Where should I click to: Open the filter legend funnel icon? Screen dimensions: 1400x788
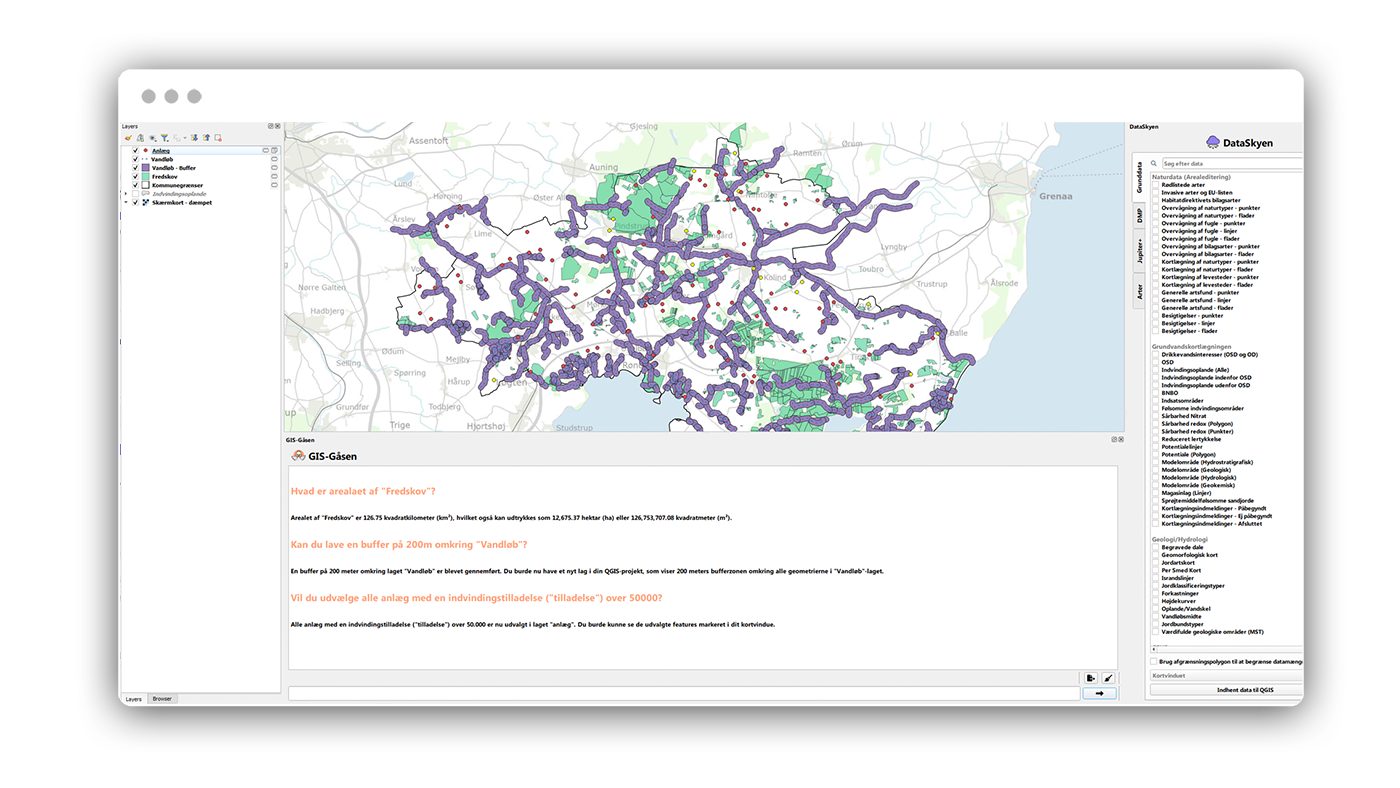tap(164, 138)
